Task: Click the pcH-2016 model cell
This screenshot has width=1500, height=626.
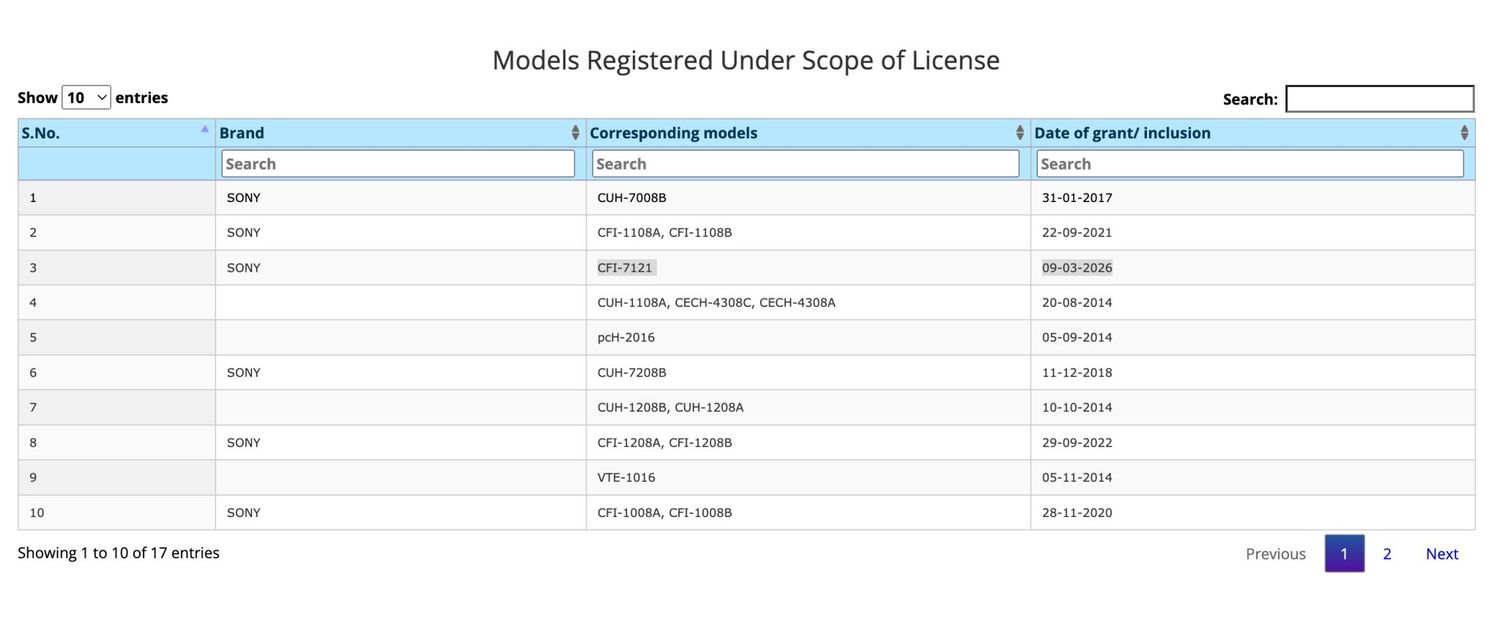Action: point(626,338)
